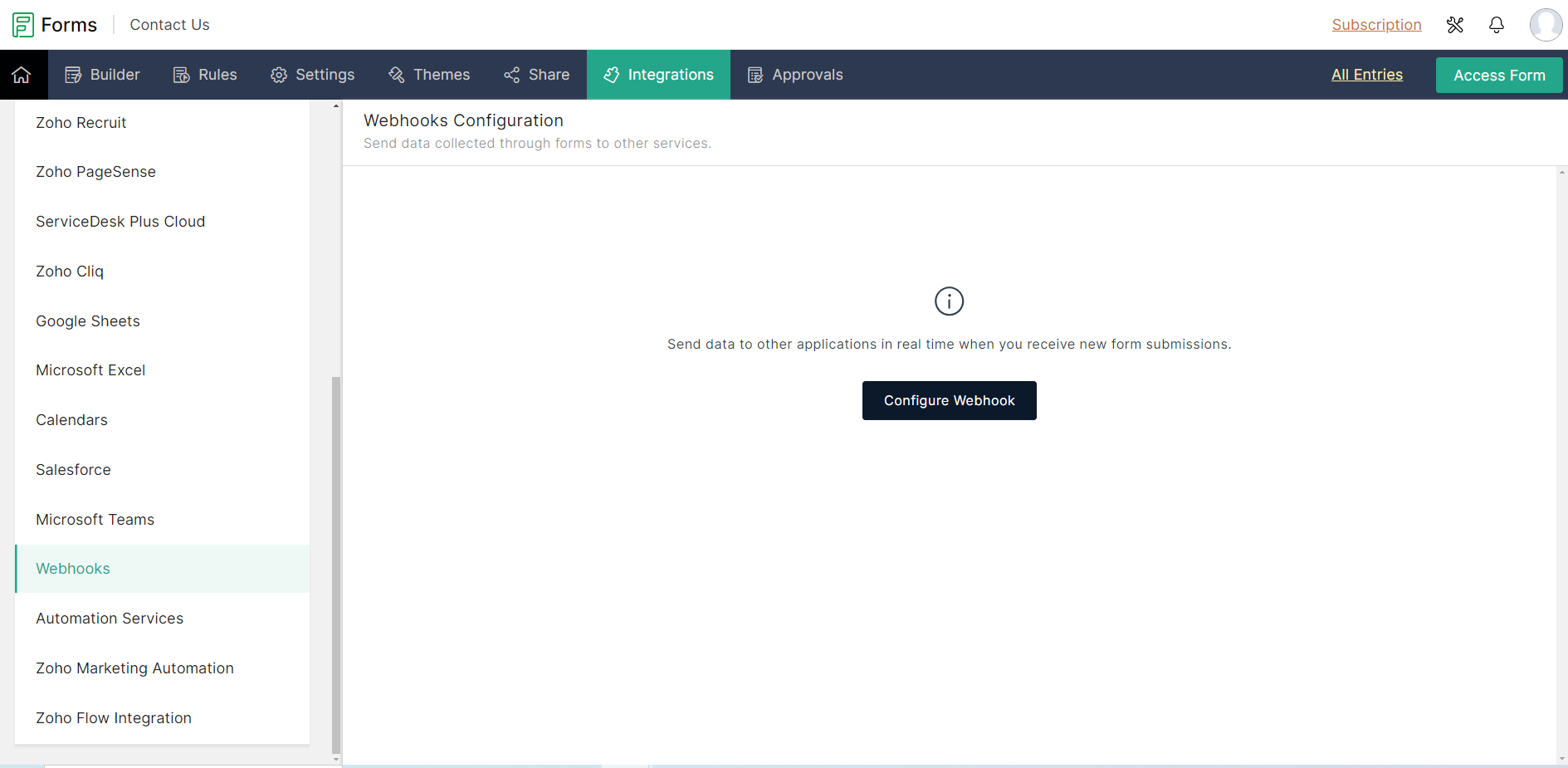Click the Configure Webhook button

(x=950, y=401)
